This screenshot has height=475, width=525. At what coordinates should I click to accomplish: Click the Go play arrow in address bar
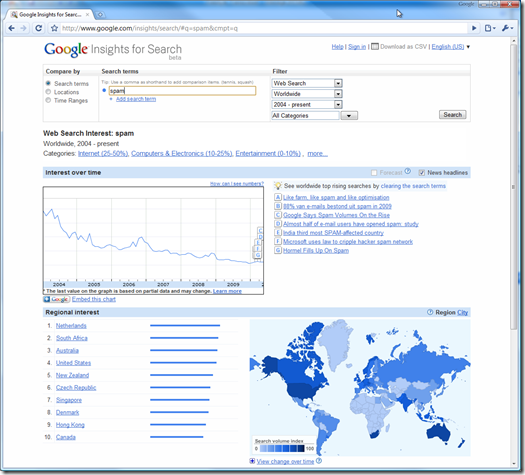coord(474,28)
